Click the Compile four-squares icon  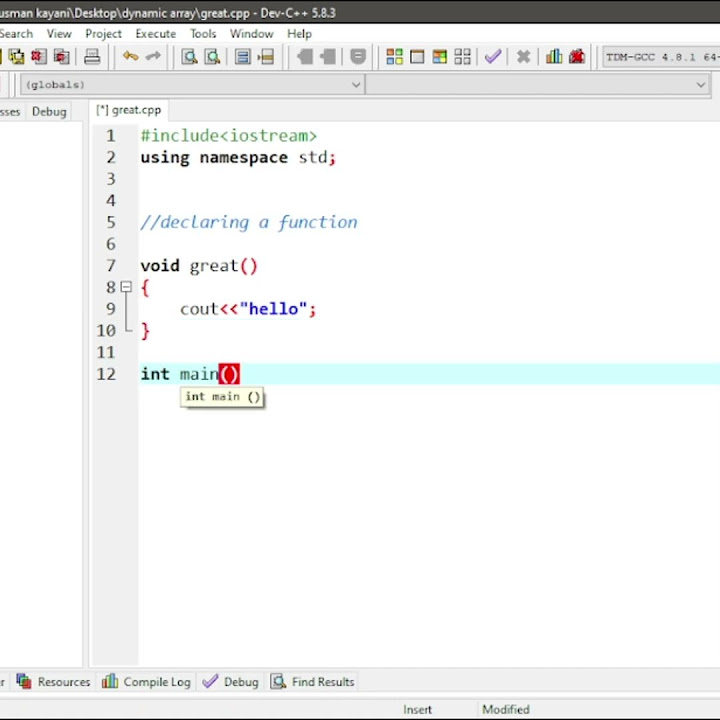(x=394, y=57)
